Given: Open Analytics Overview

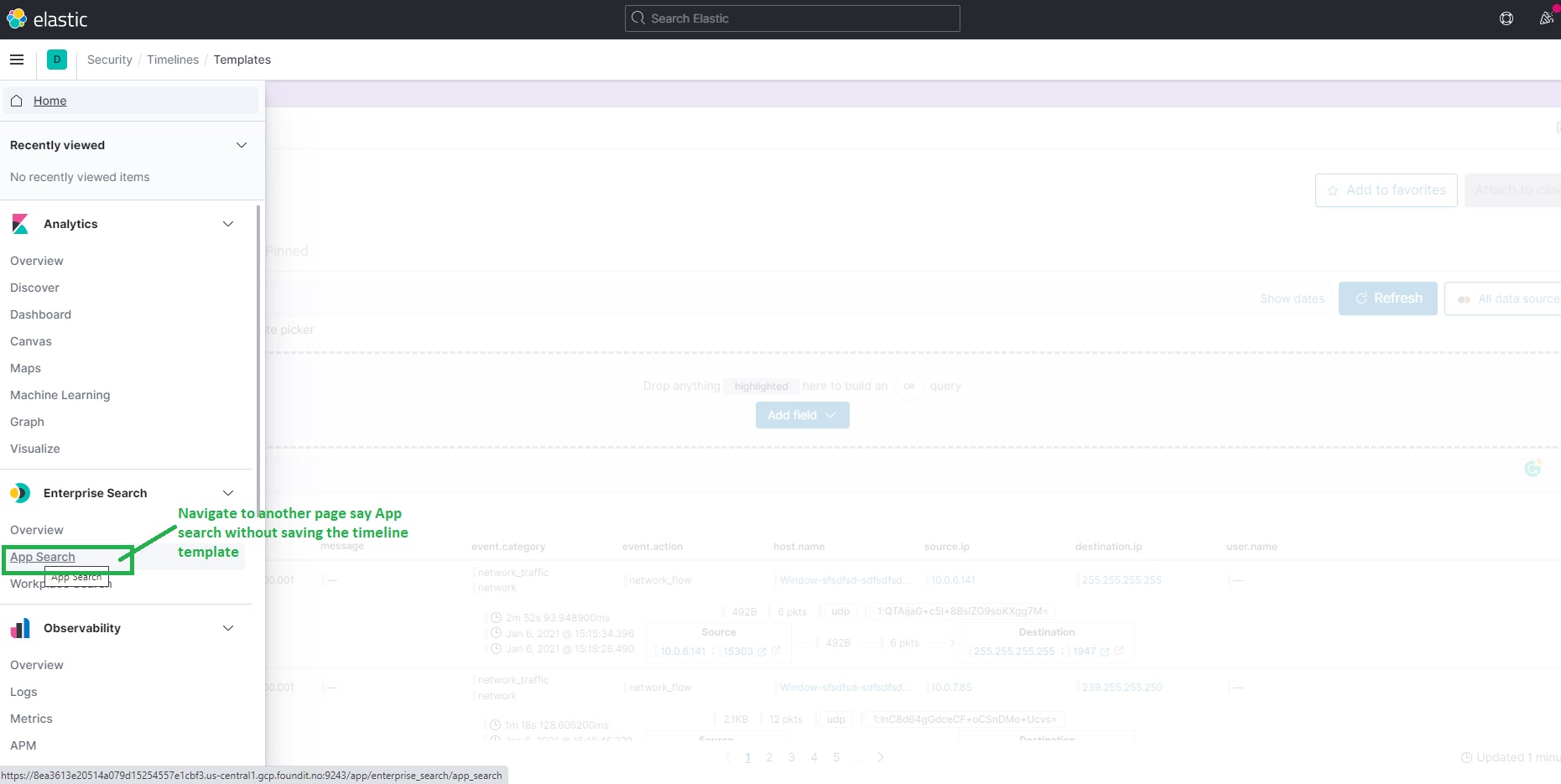Looking at the screenshot, I should pyautogui.click(x=37, y=261).
